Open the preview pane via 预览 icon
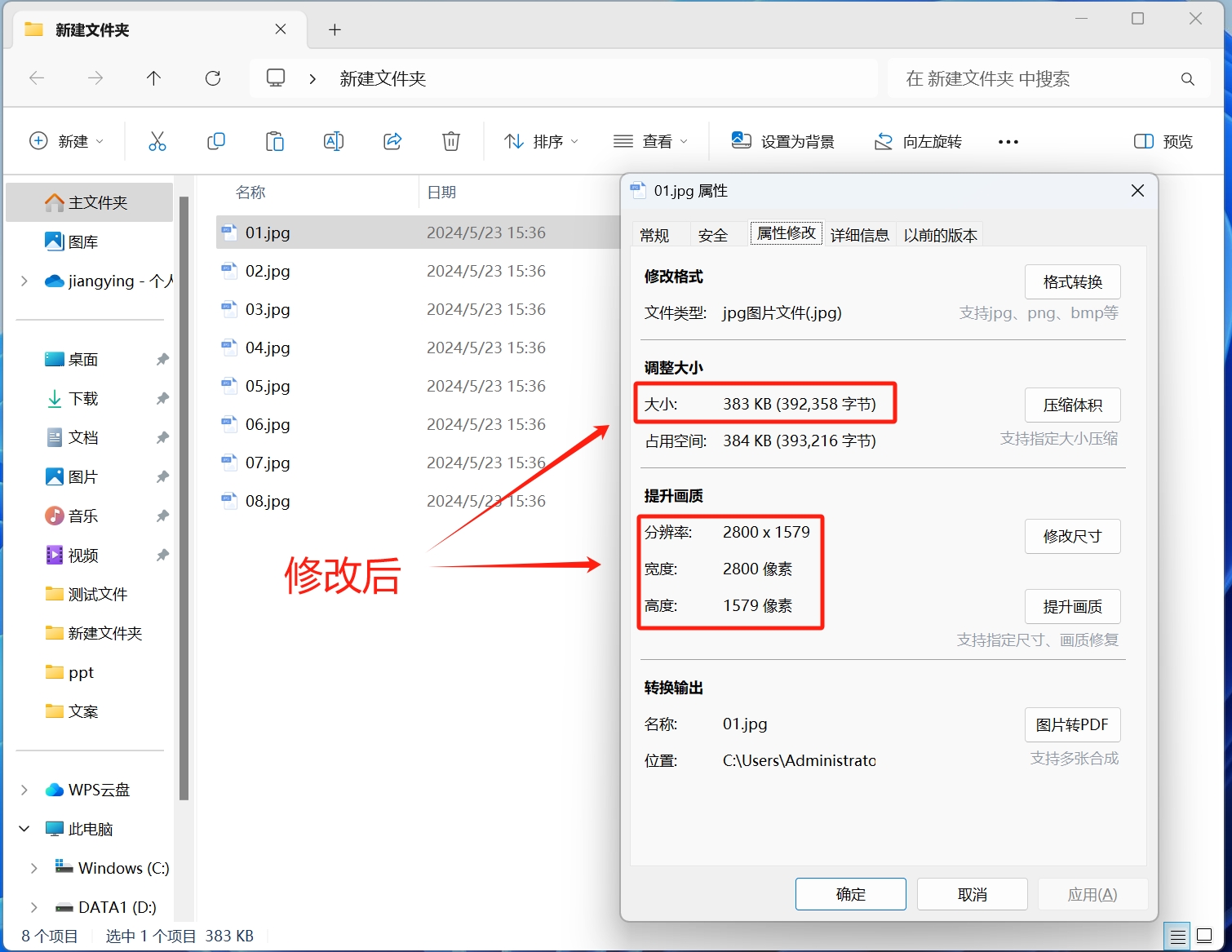Image resolution: width=1232 pixels, height=952 pixels. 1162,140
